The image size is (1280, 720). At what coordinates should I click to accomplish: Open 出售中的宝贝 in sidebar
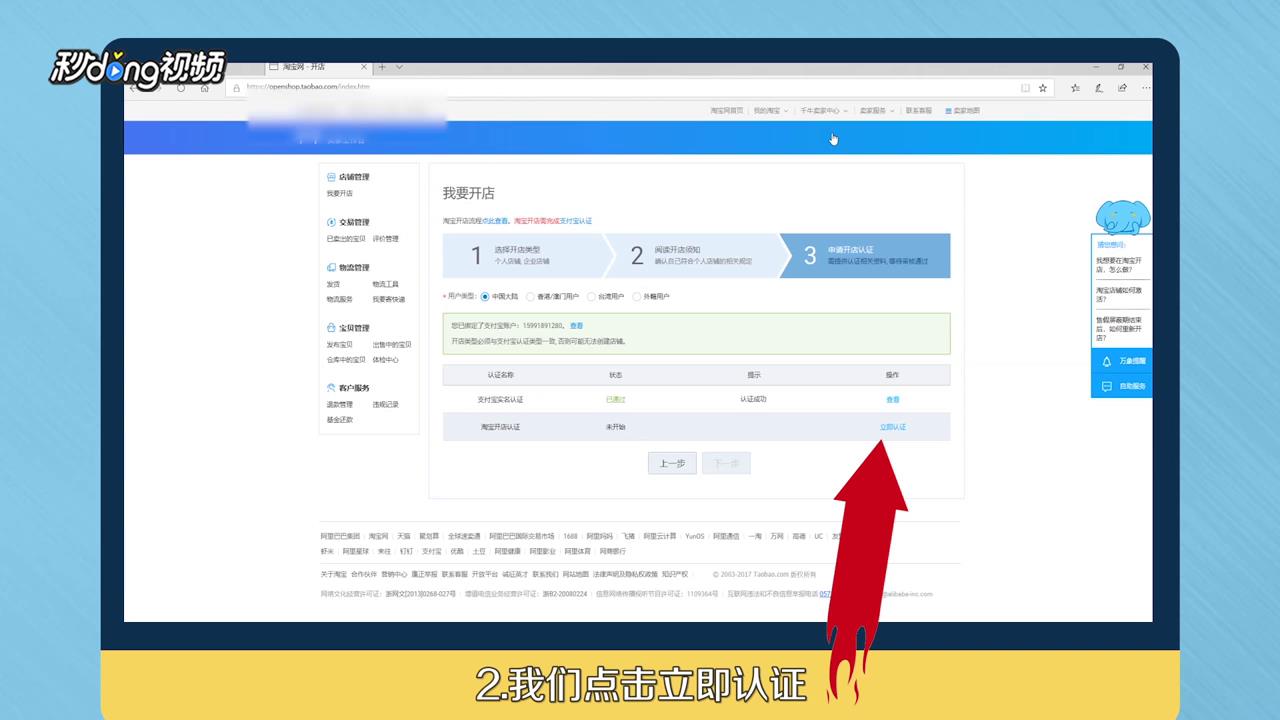[x=392, y=344]
